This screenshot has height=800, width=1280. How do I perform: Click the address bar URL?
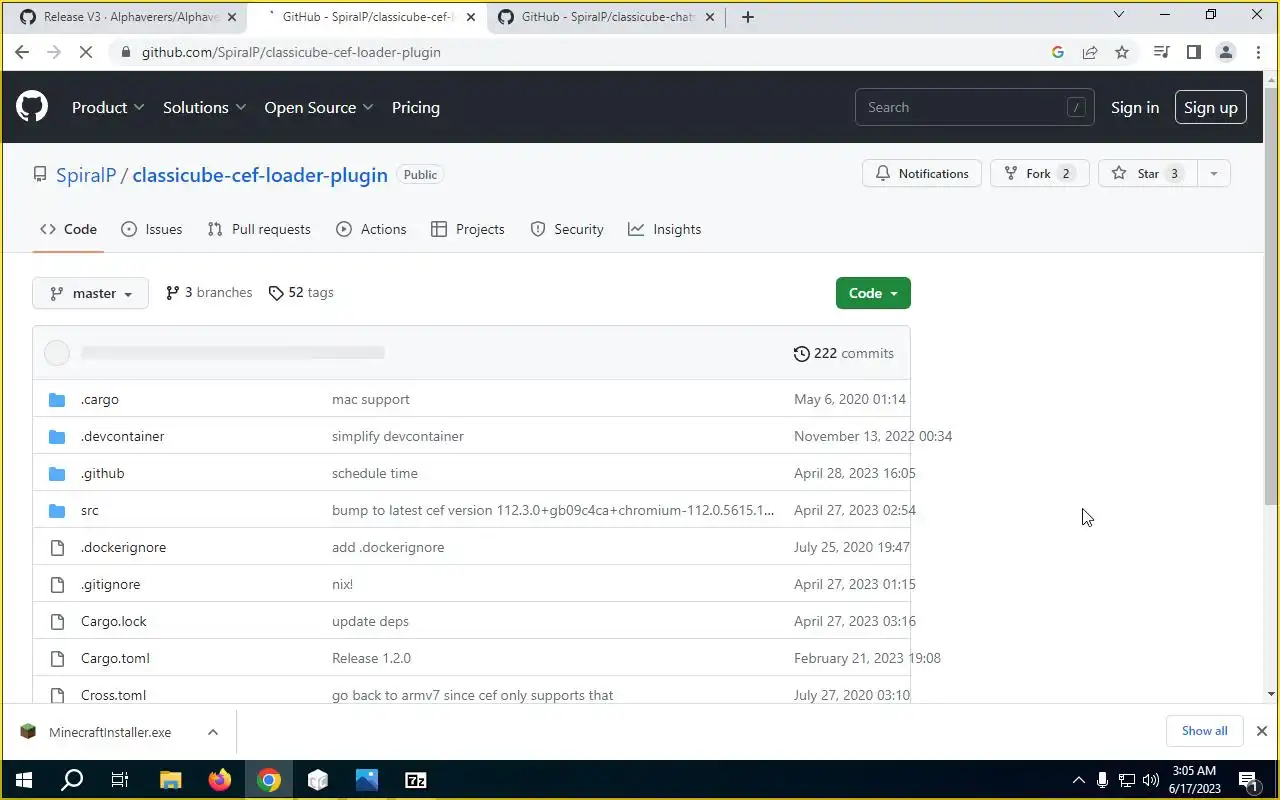pos(291,52)
